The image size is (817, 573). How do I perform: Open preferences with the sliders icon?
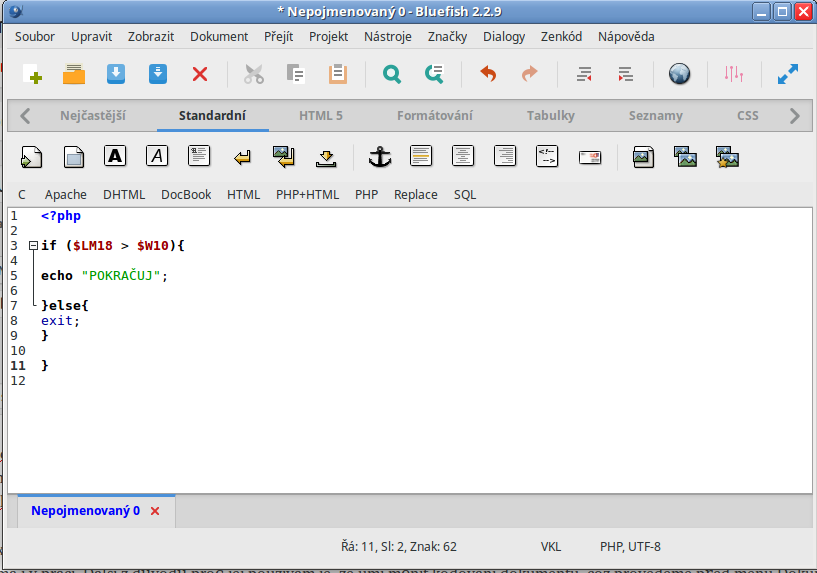pyautogui.click(x=734, y=74)
